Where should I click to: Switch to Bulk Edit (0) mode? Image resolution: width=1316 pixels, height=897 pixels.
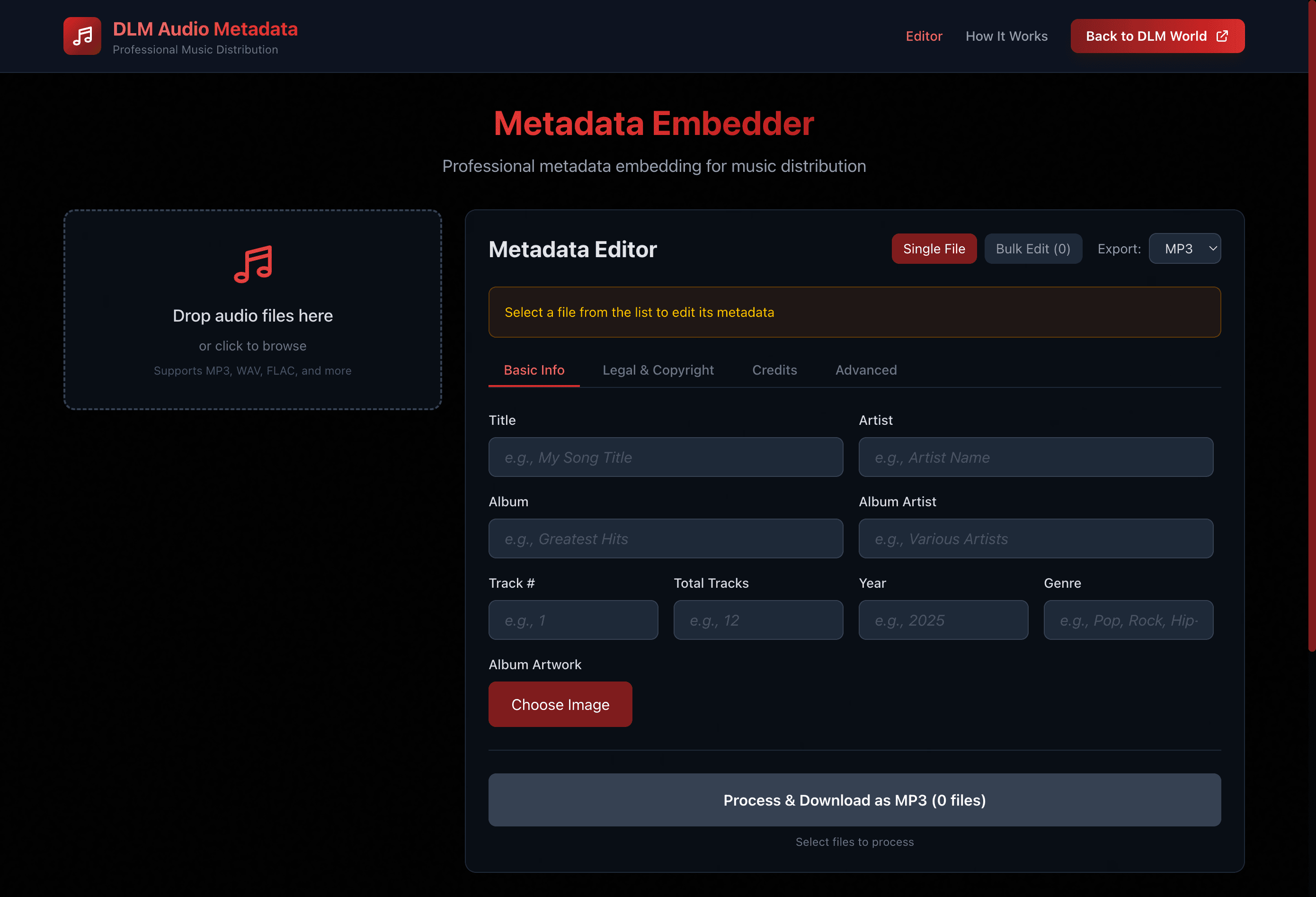(x=1033, y=249)
